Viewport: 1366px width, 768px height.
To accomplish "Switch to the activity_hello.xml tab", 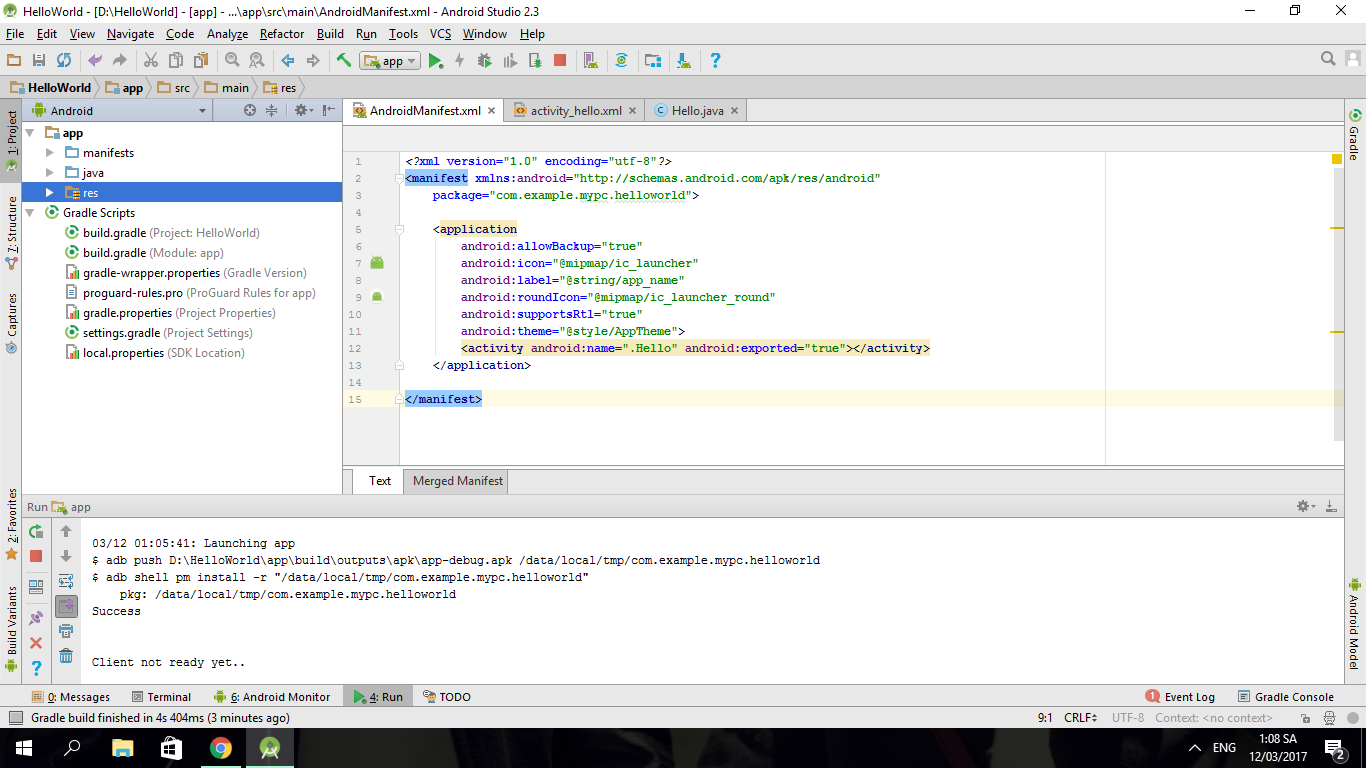I will click(575, 111).
